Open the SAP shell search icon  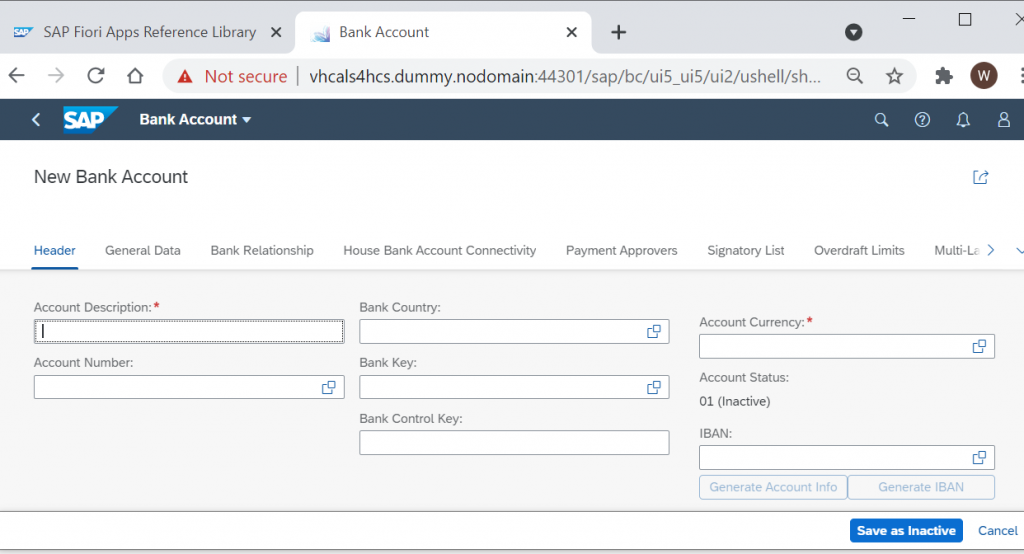pos(881,120)
